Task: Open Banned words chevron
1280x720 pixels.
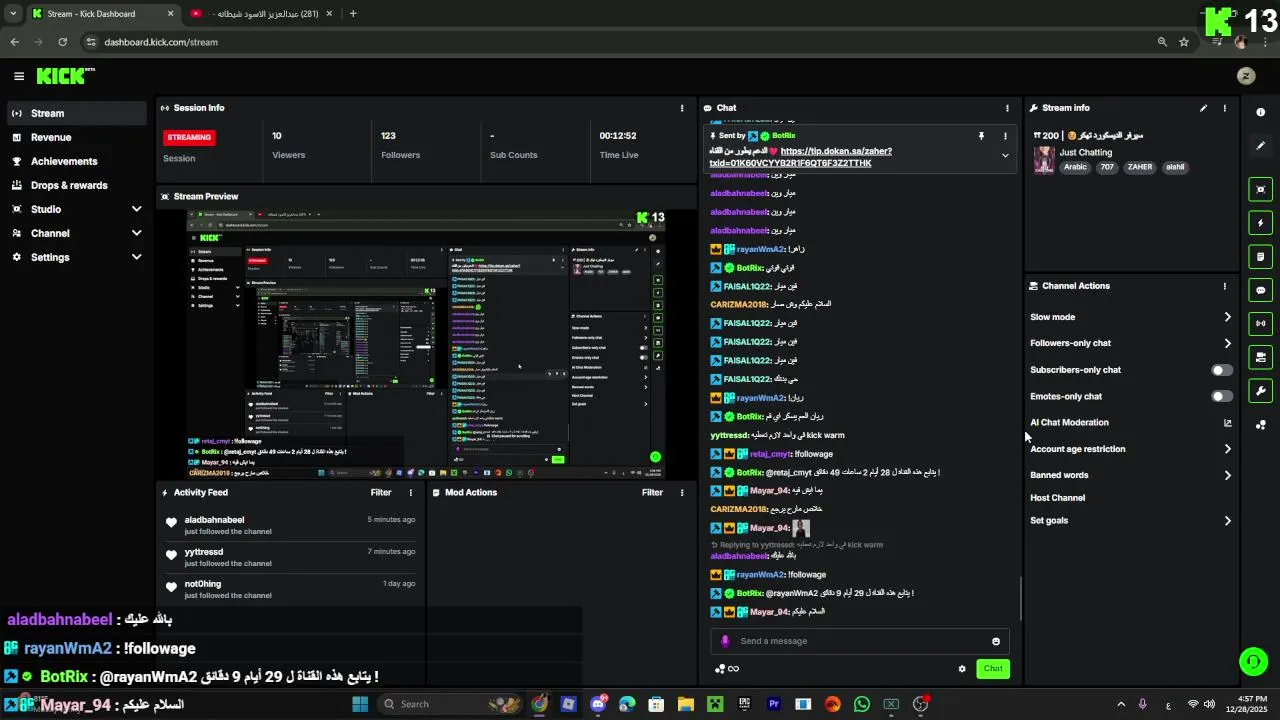Action: click(x=1228, y=475)
